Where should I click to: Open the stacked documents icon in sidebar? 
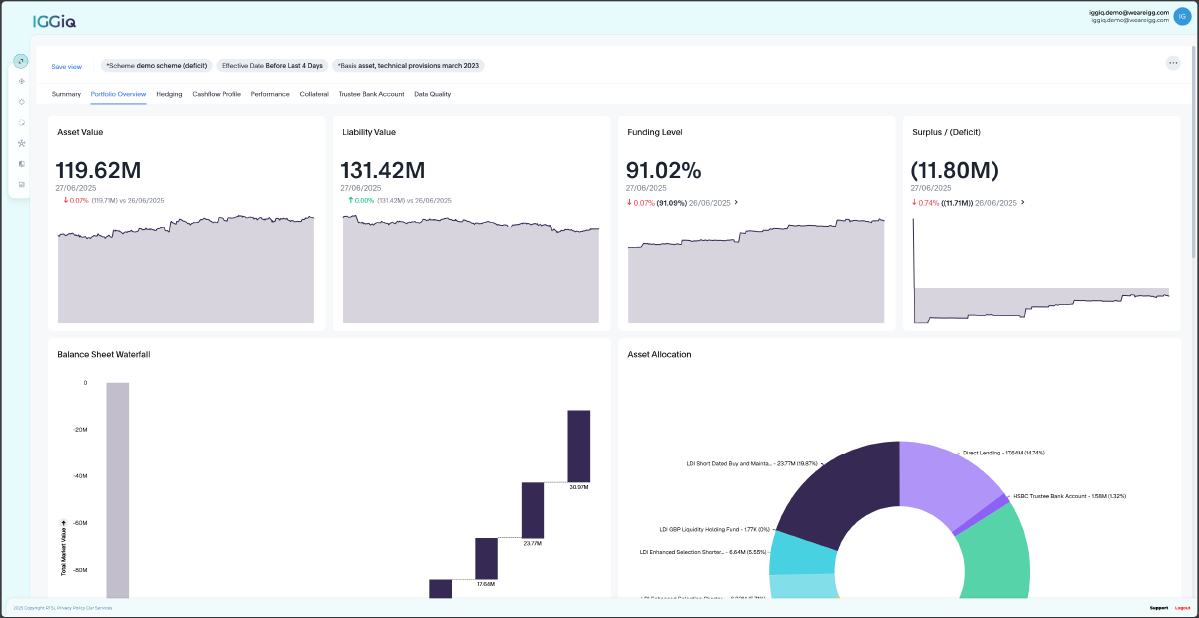[21, 164]
